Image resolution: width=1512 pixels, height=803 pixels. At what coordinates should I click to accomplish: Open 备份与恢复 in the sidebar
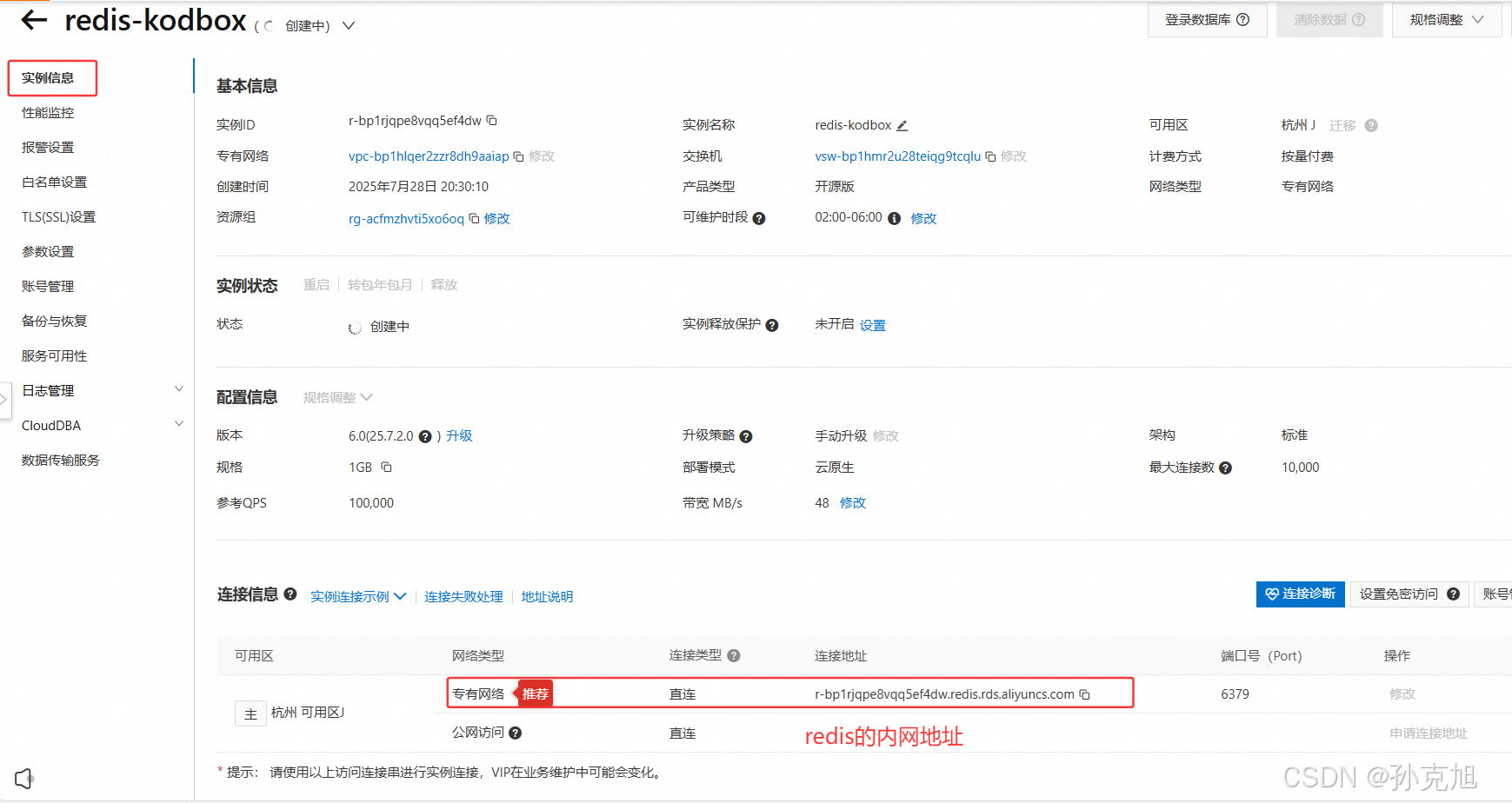54,322
